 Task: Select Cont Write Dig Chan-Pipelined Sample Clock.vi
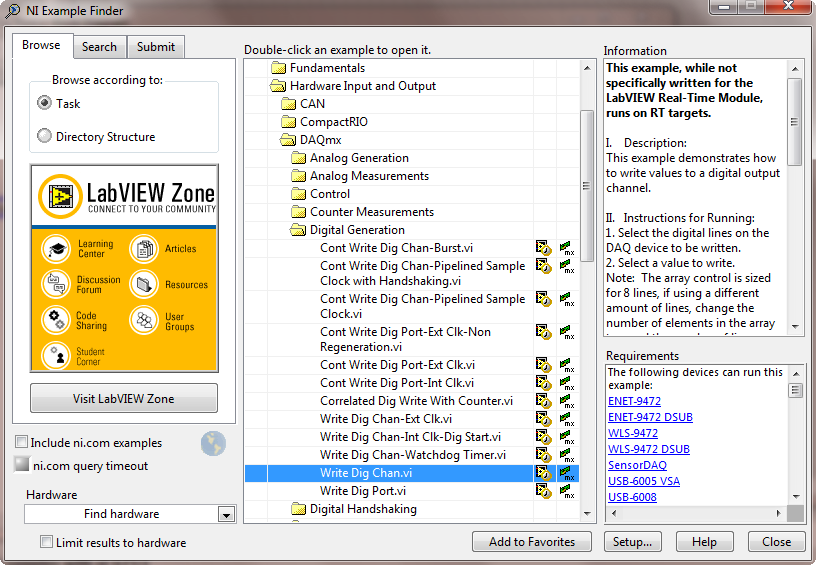coord(423,306)
